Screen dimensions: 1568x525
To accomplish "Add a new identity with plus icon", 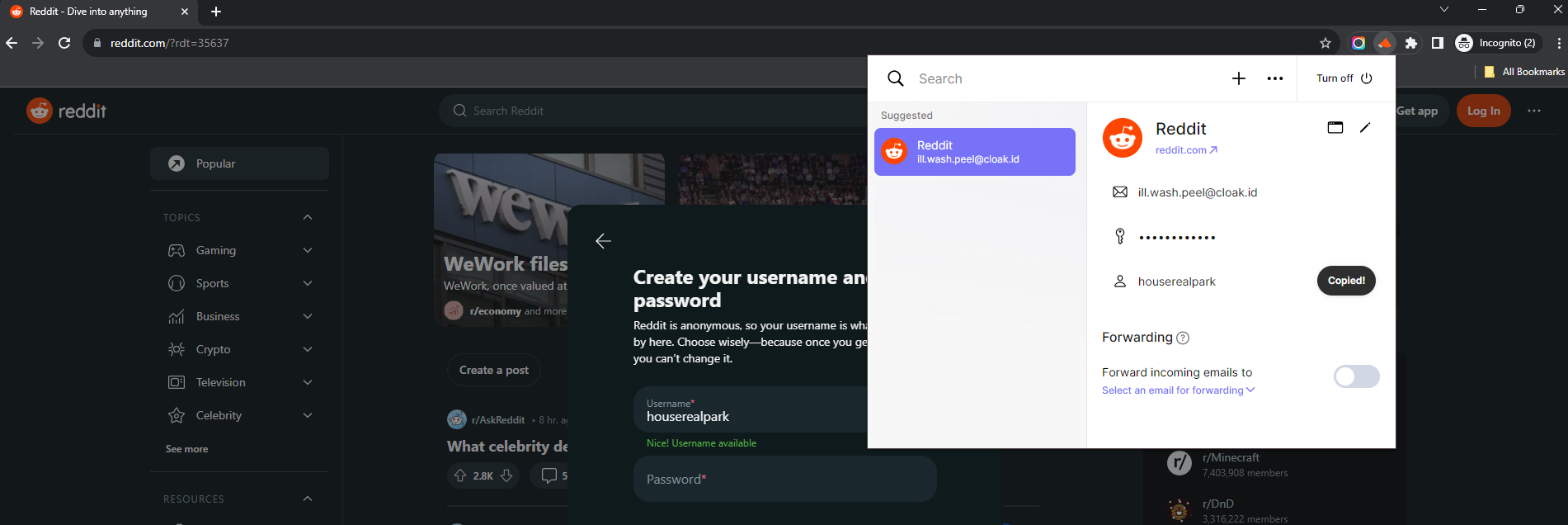I will [1239, 78].
